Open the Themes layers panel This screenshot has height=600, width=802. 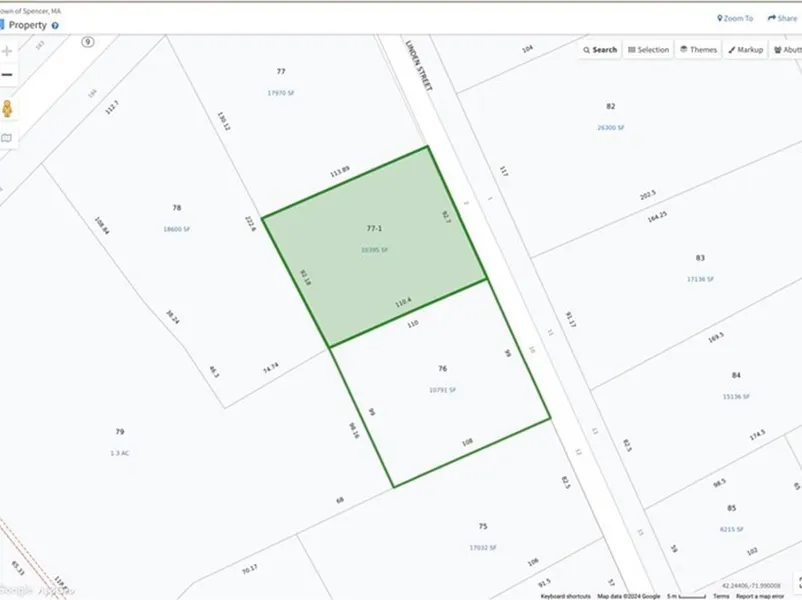click(x=698, y=49)
